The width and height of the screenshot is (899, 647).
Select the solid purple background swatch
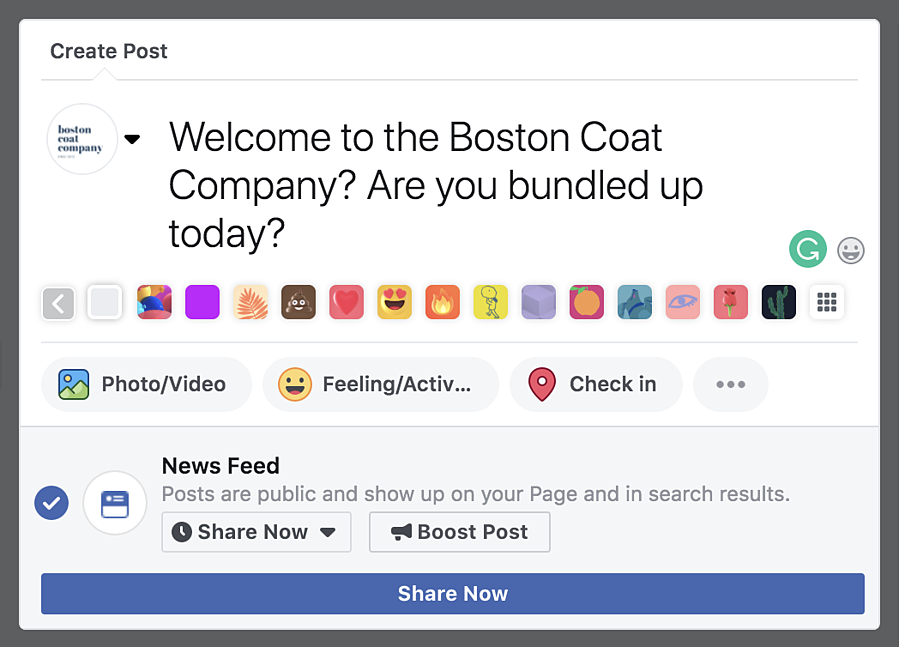click(202, 302)
